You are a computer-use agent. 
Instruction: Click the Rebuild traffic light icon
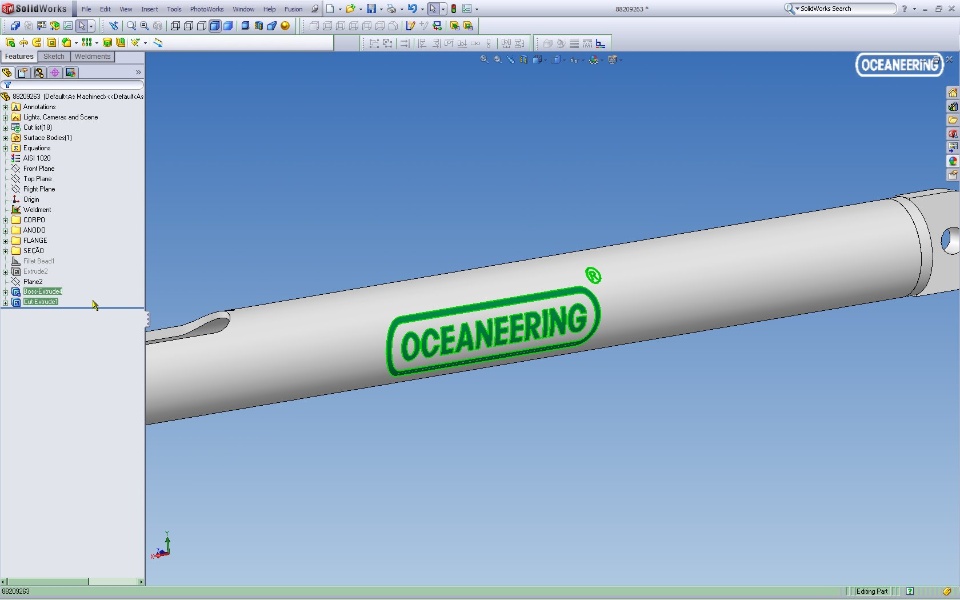coord(454,9)
